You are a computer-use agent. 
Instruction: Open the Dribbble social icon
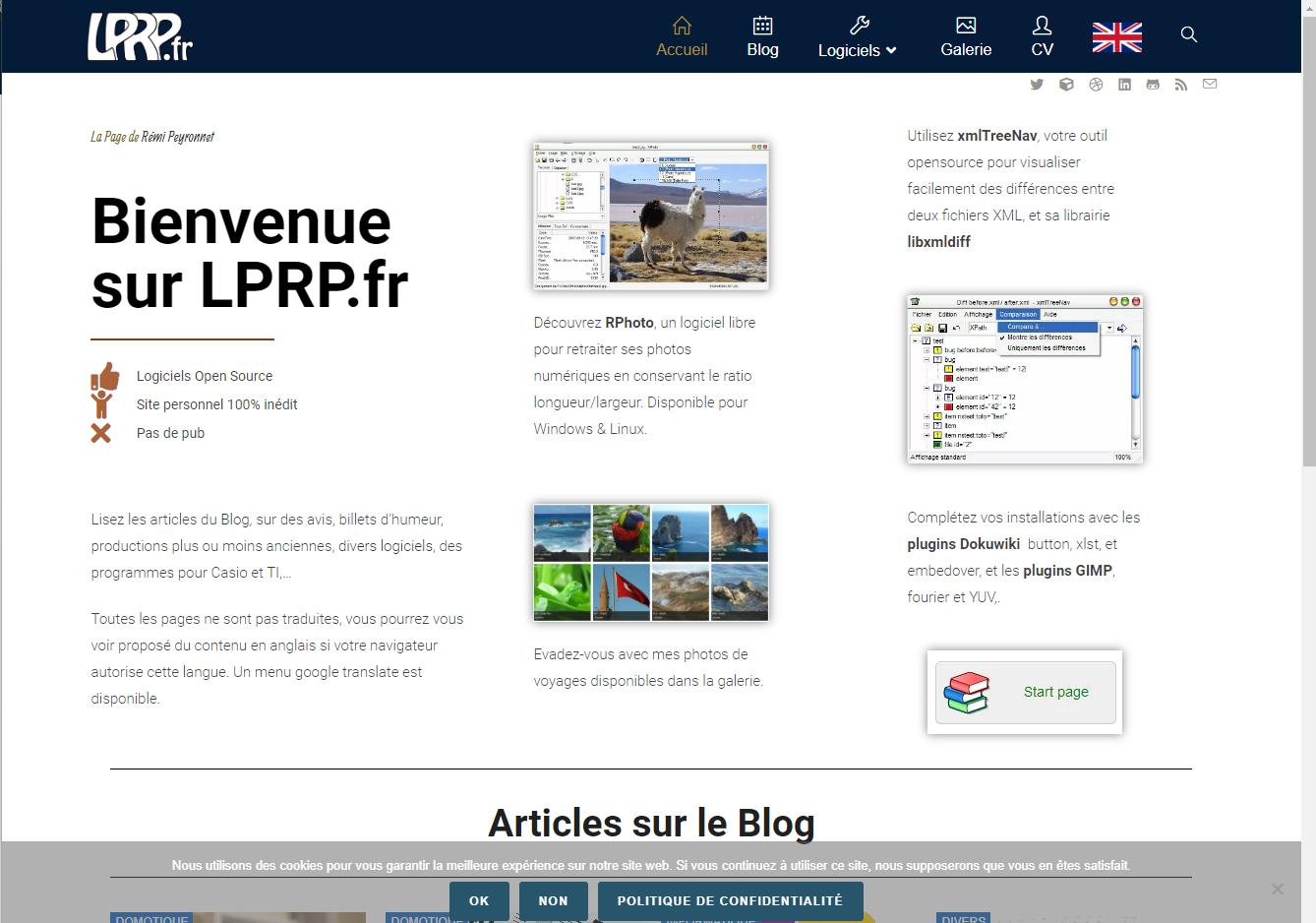(1096, 85)
